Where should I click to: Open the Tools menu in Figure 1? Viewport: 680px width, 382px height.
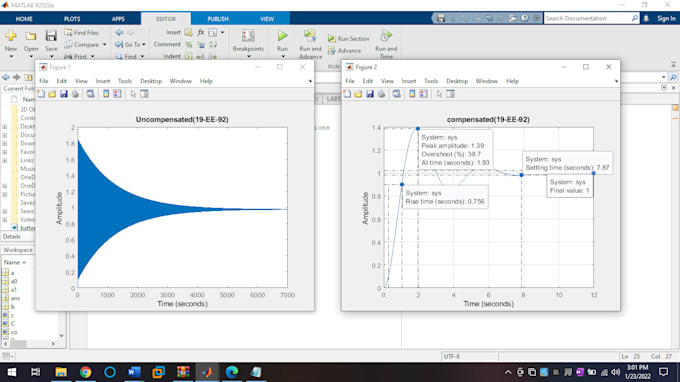124,81
